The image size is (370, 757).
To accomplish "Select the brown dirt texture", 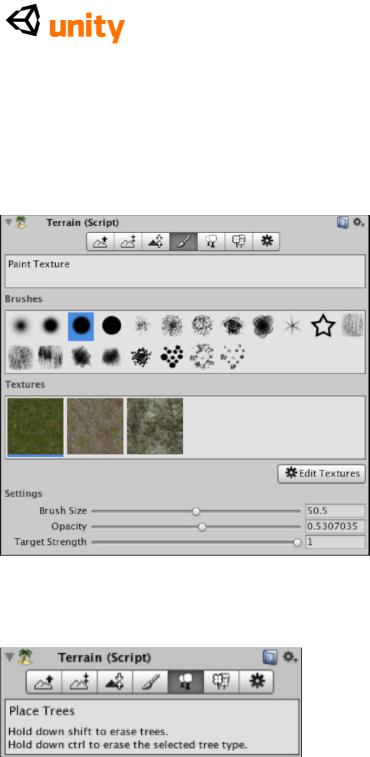I will [95, 426].
